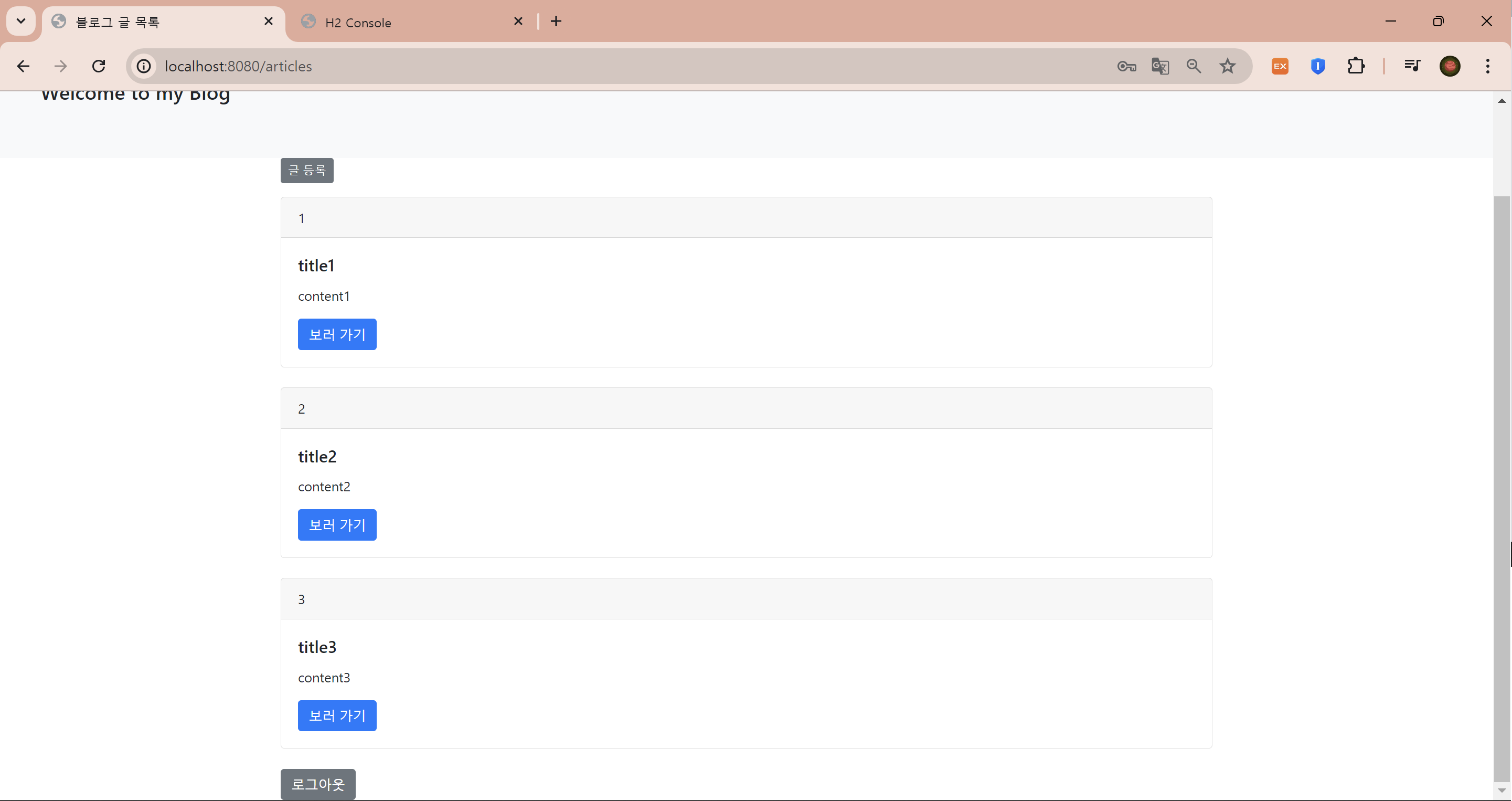The height and width of the screenshot is (801, 1512).
Task: Reload the current page
Action: click(x=99, y=66)
